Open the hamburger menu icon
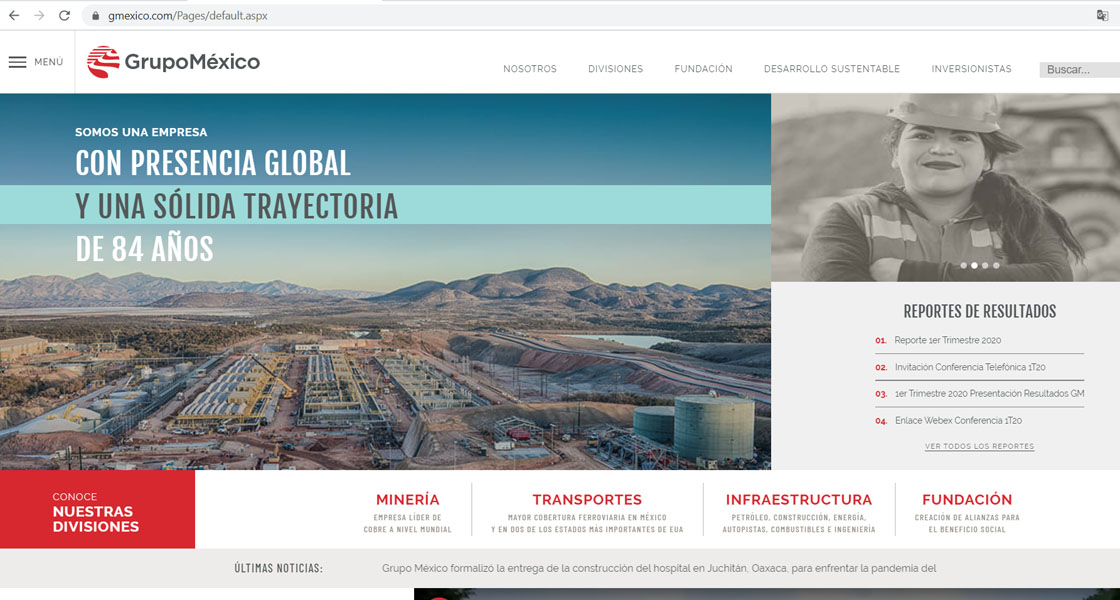The width and height of the screenshot is (1120, 600). tap(18, 62)
